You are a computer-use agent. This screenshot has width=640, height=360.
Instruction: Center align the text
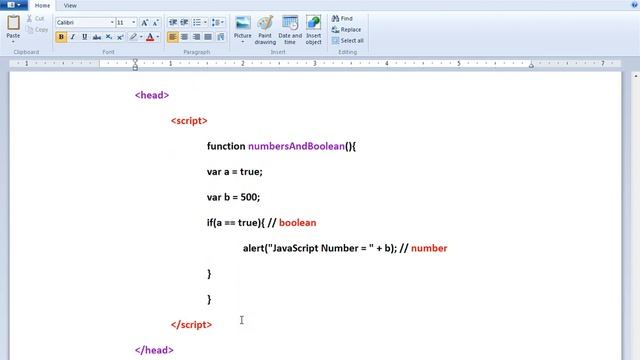coord(184,37)
